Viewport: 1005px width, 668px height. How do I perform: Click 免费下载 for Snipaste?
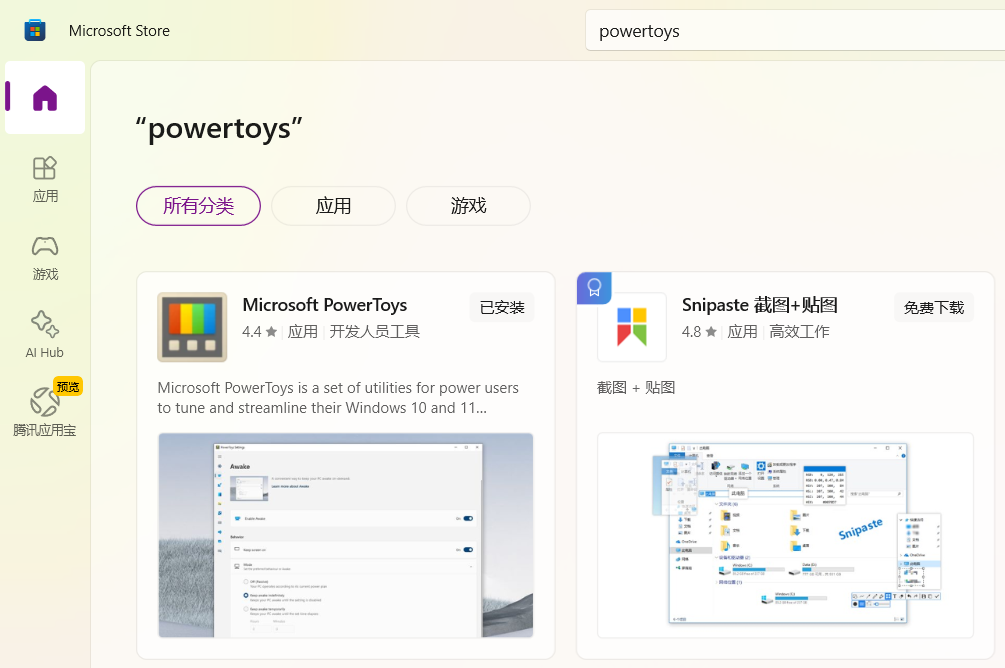(934, 308)
